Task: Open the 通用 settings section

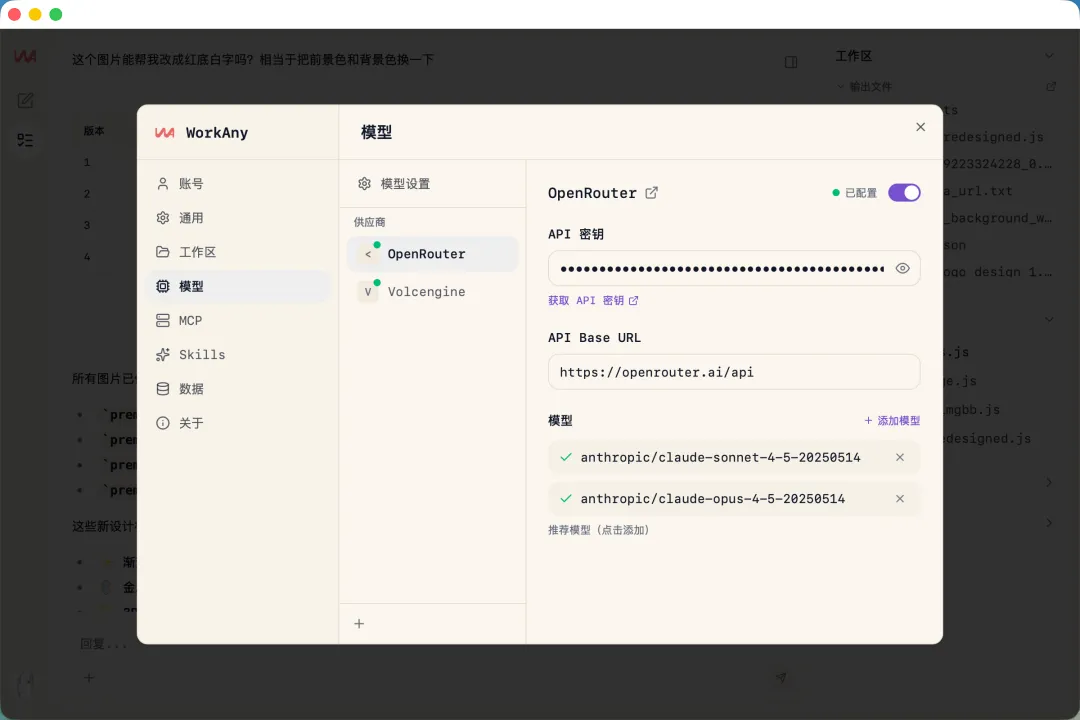Action: click(x=191, y=218)
